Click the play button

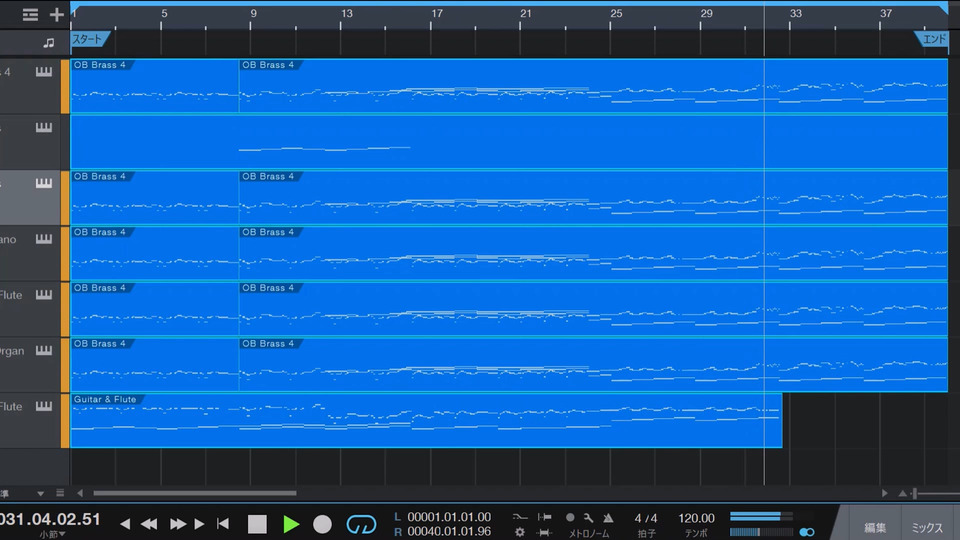coord(291,524)
